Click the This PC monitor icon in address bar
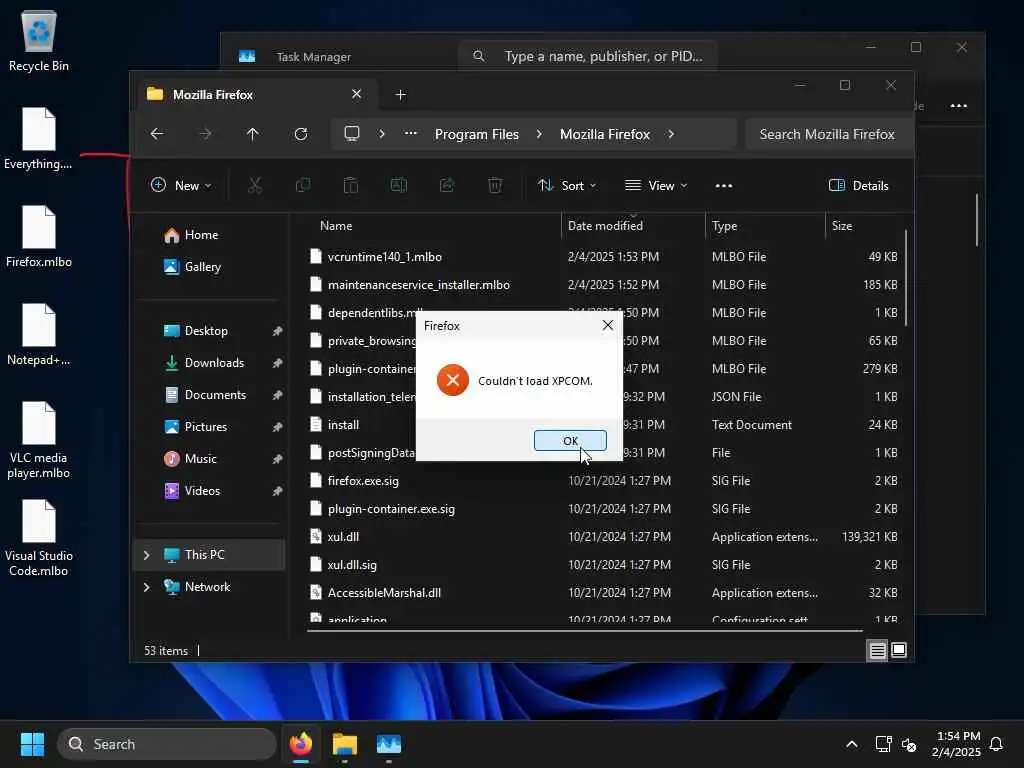 (x=352, y=134)
